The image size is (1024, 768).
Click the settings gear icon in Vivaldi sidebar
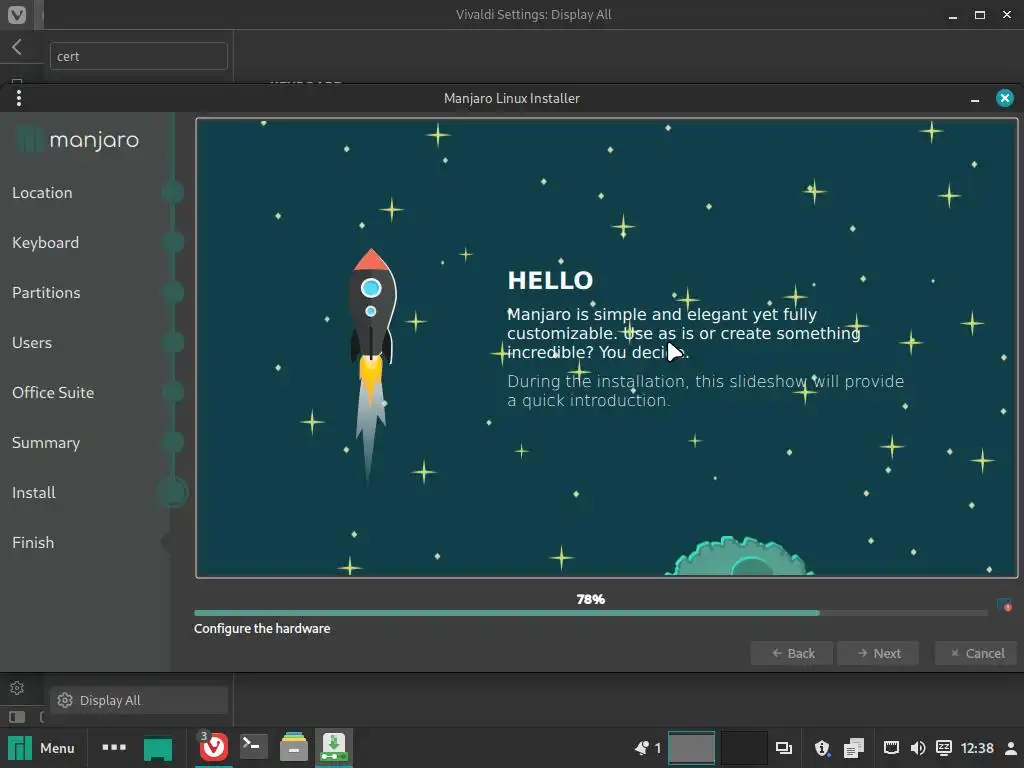pos(17,688)
